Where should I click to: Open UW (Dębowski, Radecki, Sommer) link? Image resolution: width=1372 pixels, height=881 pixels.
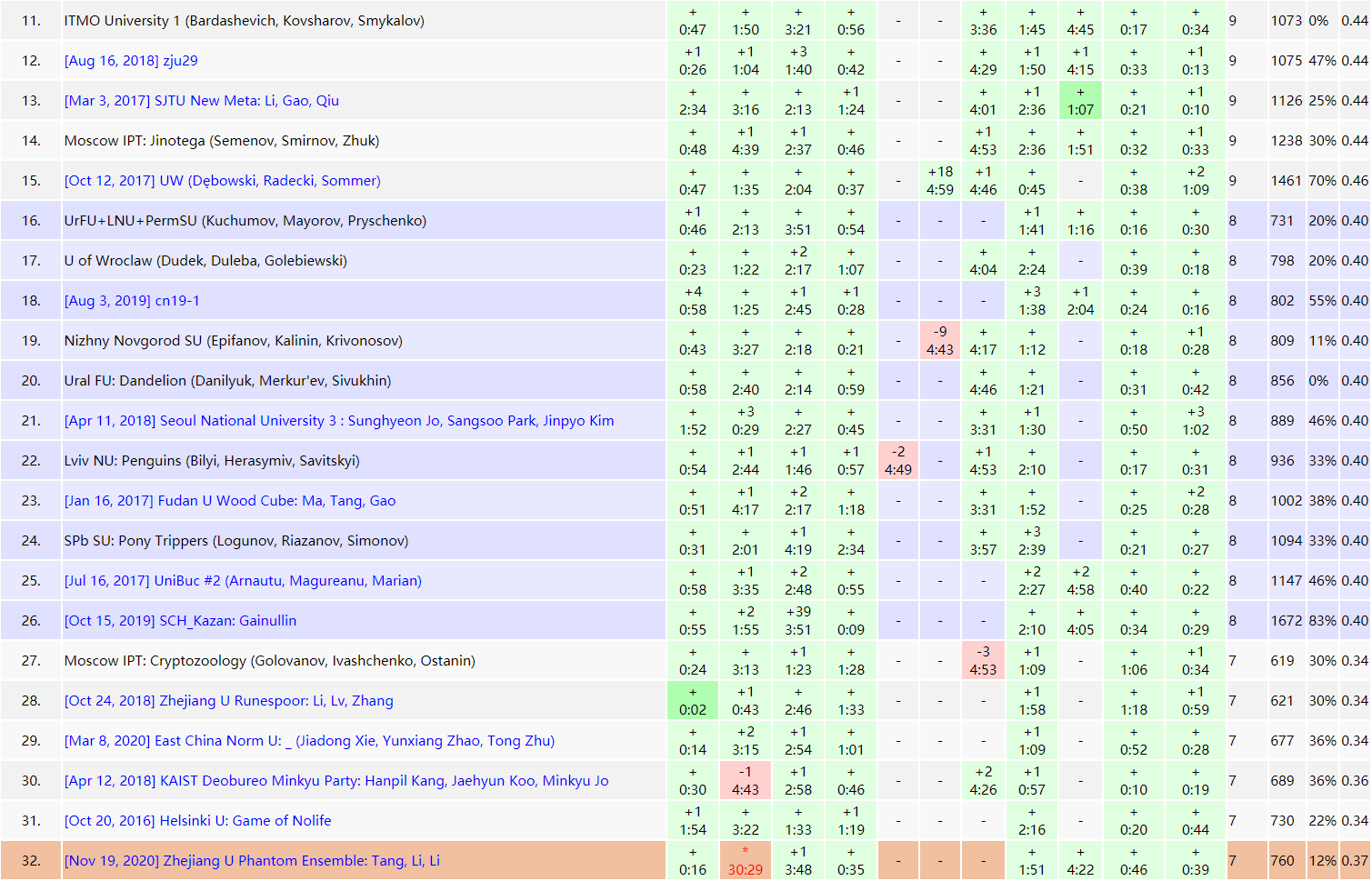click(x=222, y=181)
